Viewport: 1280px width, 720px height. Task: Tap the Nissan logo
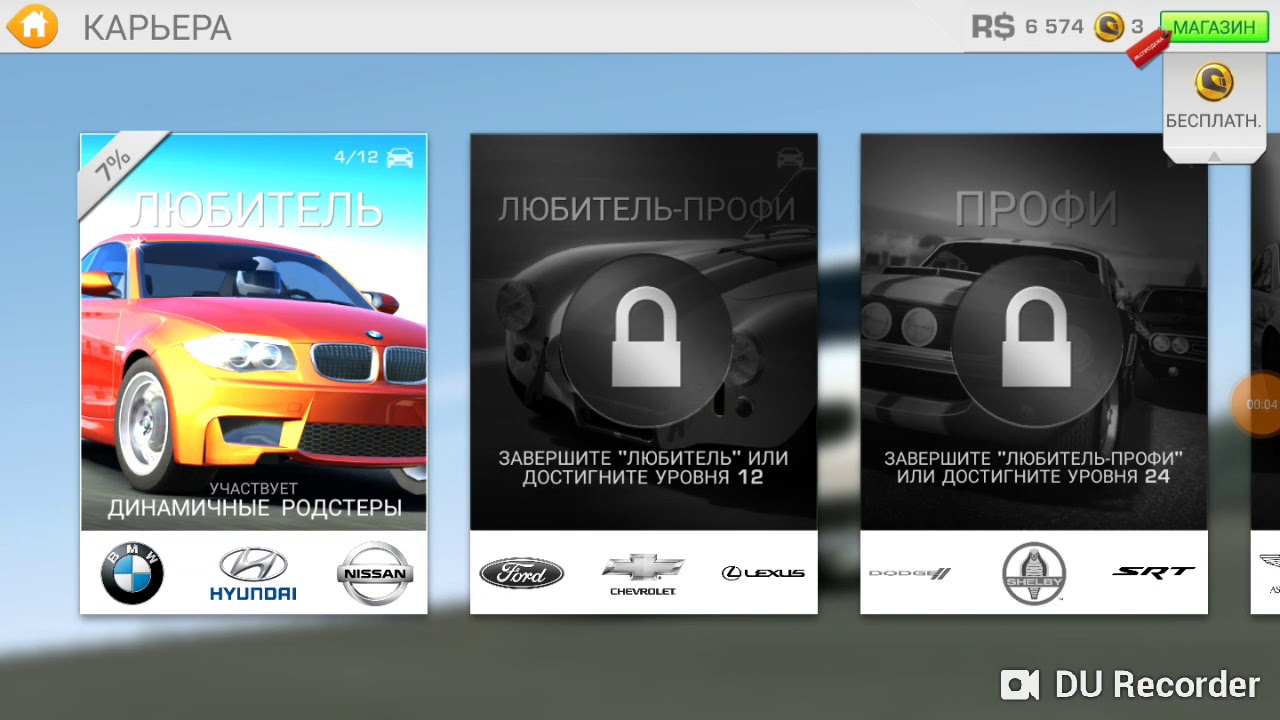(375, 573)
